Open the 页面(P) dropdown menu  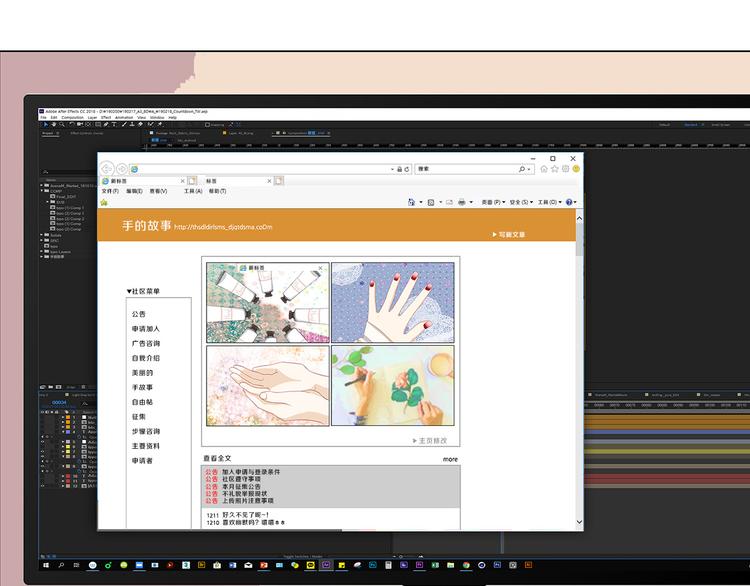492,202
